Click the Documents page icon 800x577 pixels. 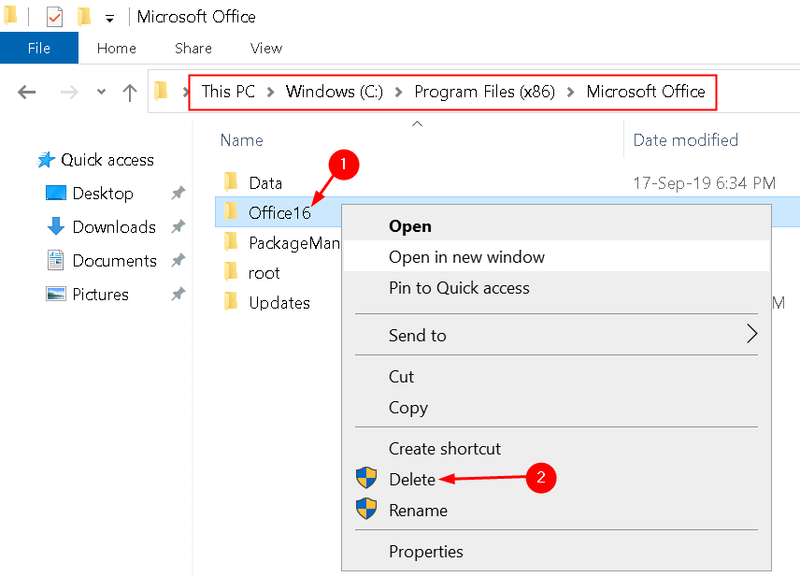click(x=56, y=260)
